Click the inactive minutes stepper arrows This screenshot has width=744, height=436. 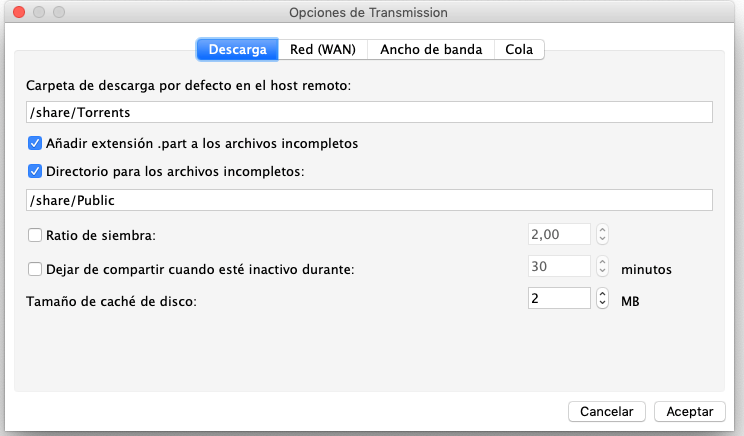click(x=602, y=268)
